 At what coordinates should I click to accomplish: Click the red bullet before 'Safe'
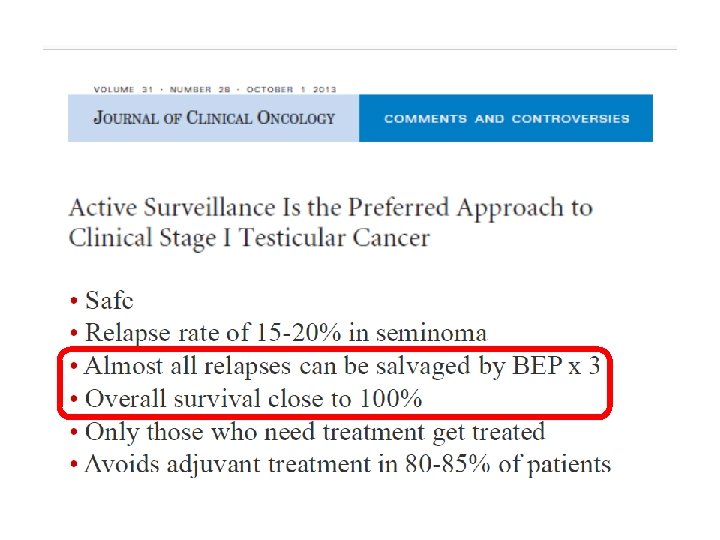[74, 301]
